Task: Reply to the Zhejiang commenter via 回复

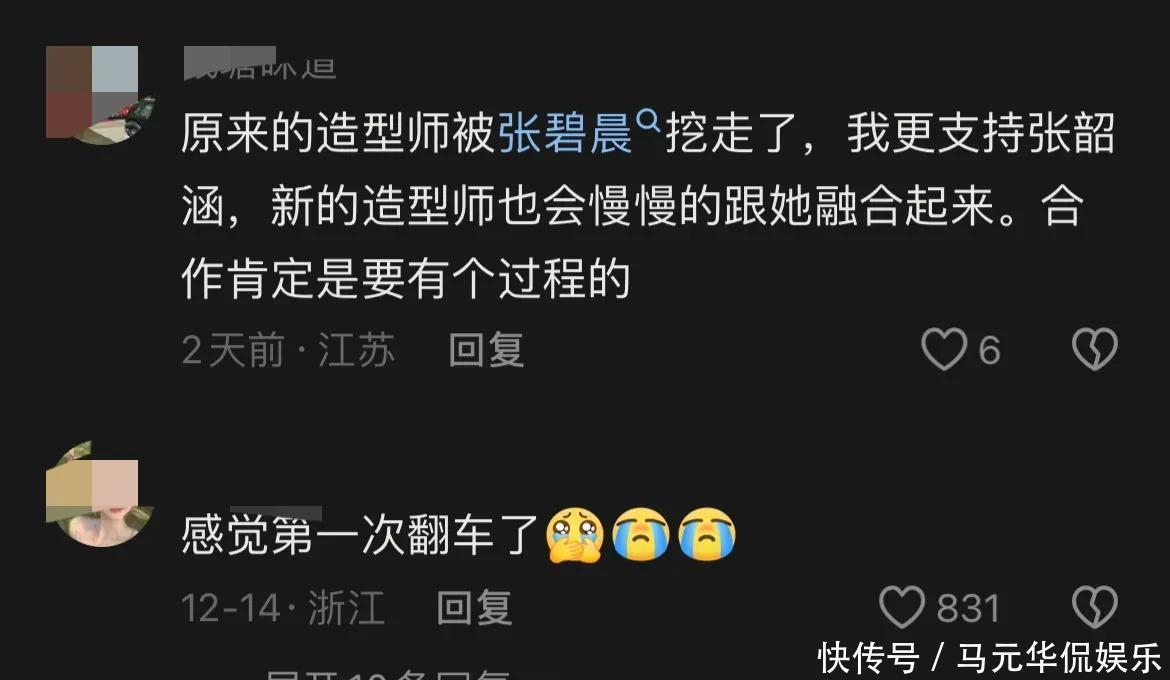Action: [x=475, y=608]
